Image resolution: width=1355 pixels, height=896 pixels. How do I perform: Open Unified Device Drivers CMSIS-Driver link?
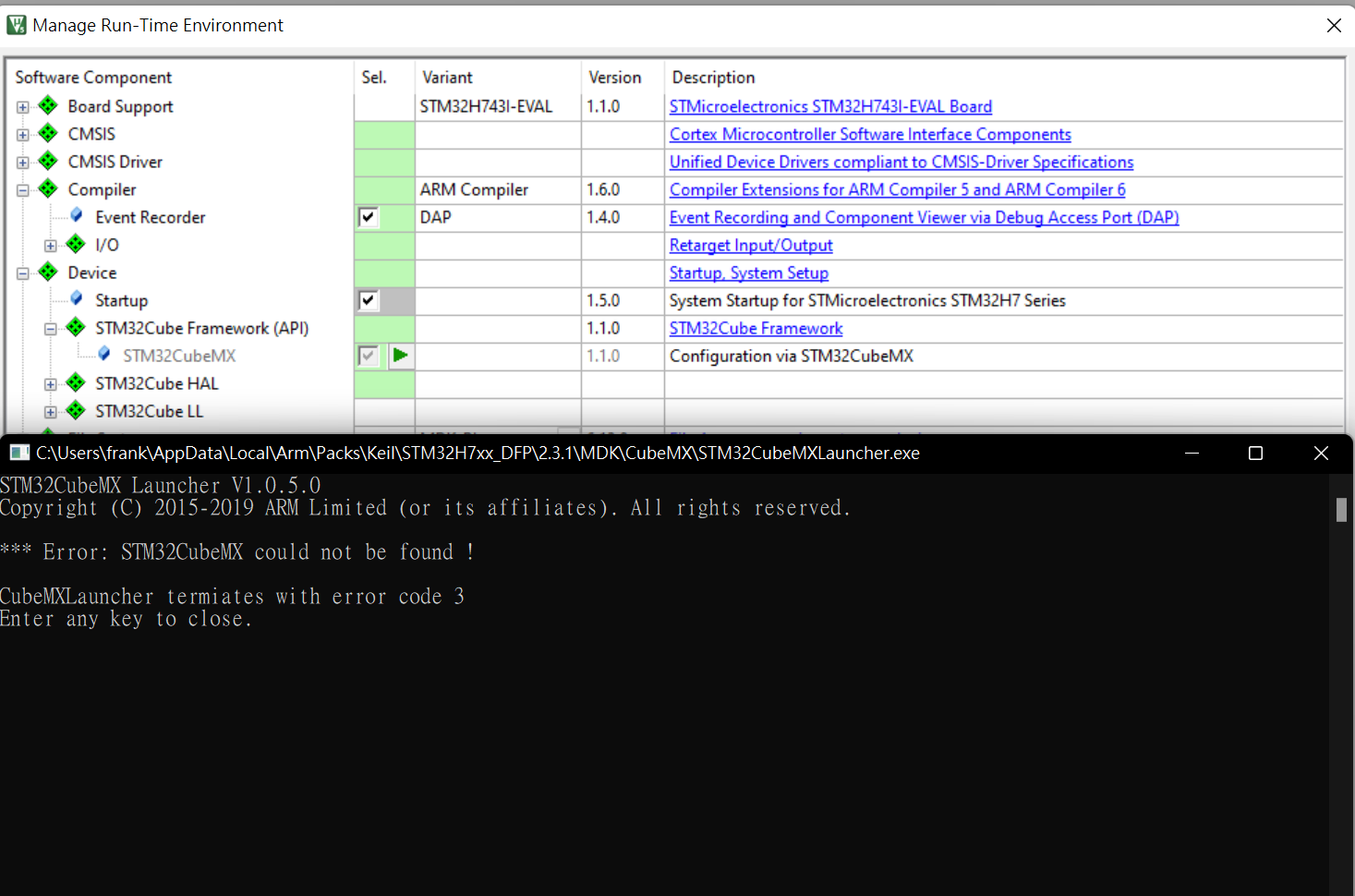pos(901,162)
